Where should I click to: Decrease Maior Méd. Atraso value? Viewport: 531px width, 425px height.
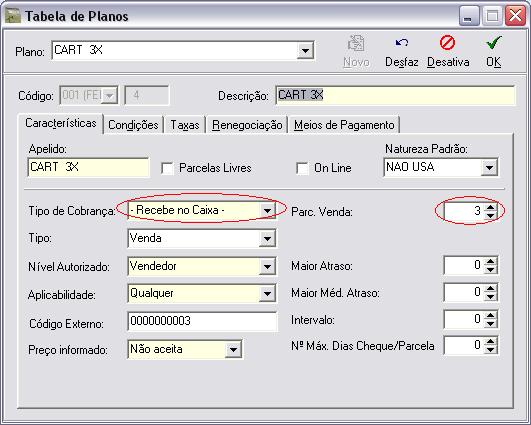(x=490, y=297)
